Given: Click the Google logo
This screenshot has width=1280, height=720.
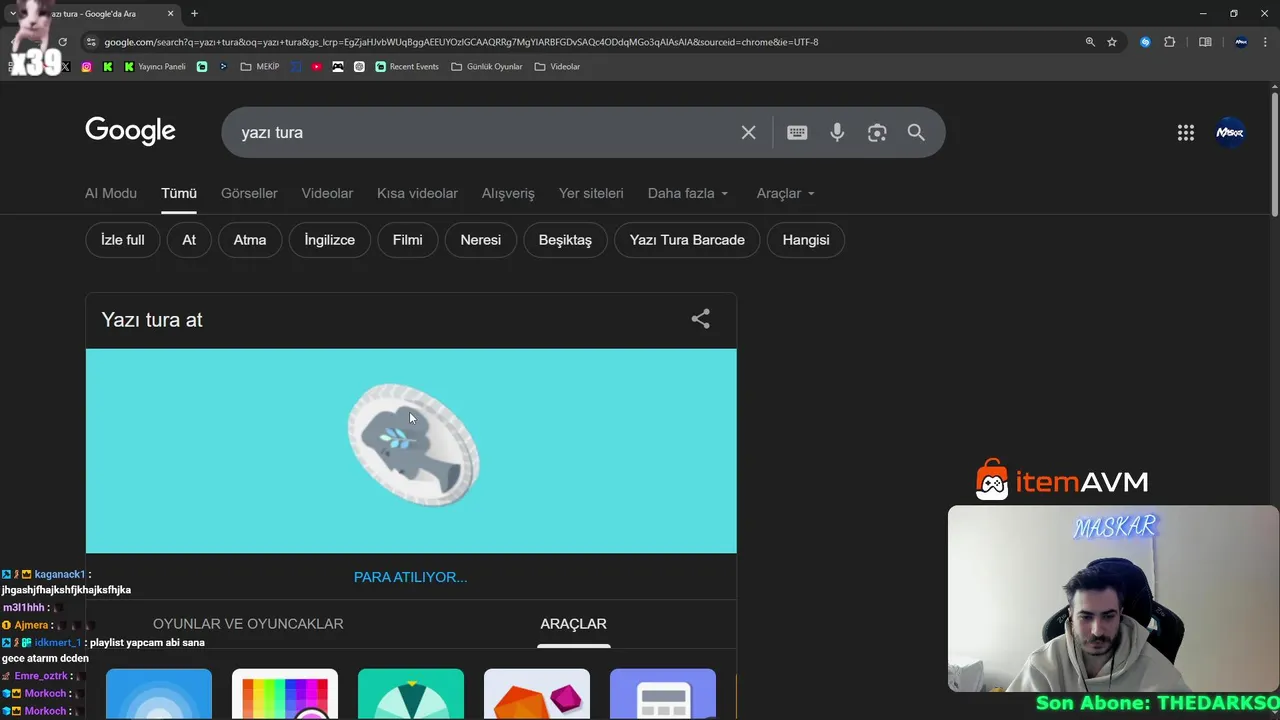Looking at the screenshot, I should click(x=130, y=131).
